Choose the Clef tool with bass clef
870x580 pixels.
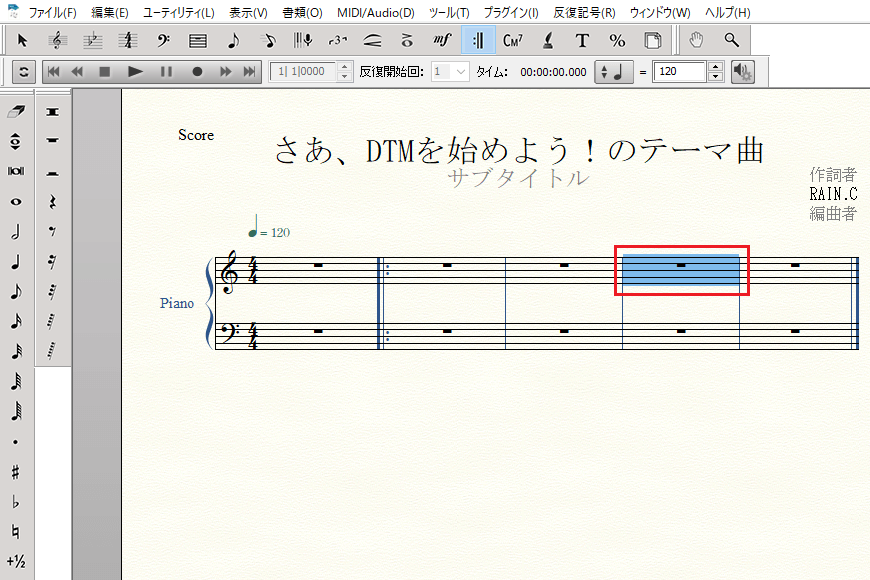(163, 41)
